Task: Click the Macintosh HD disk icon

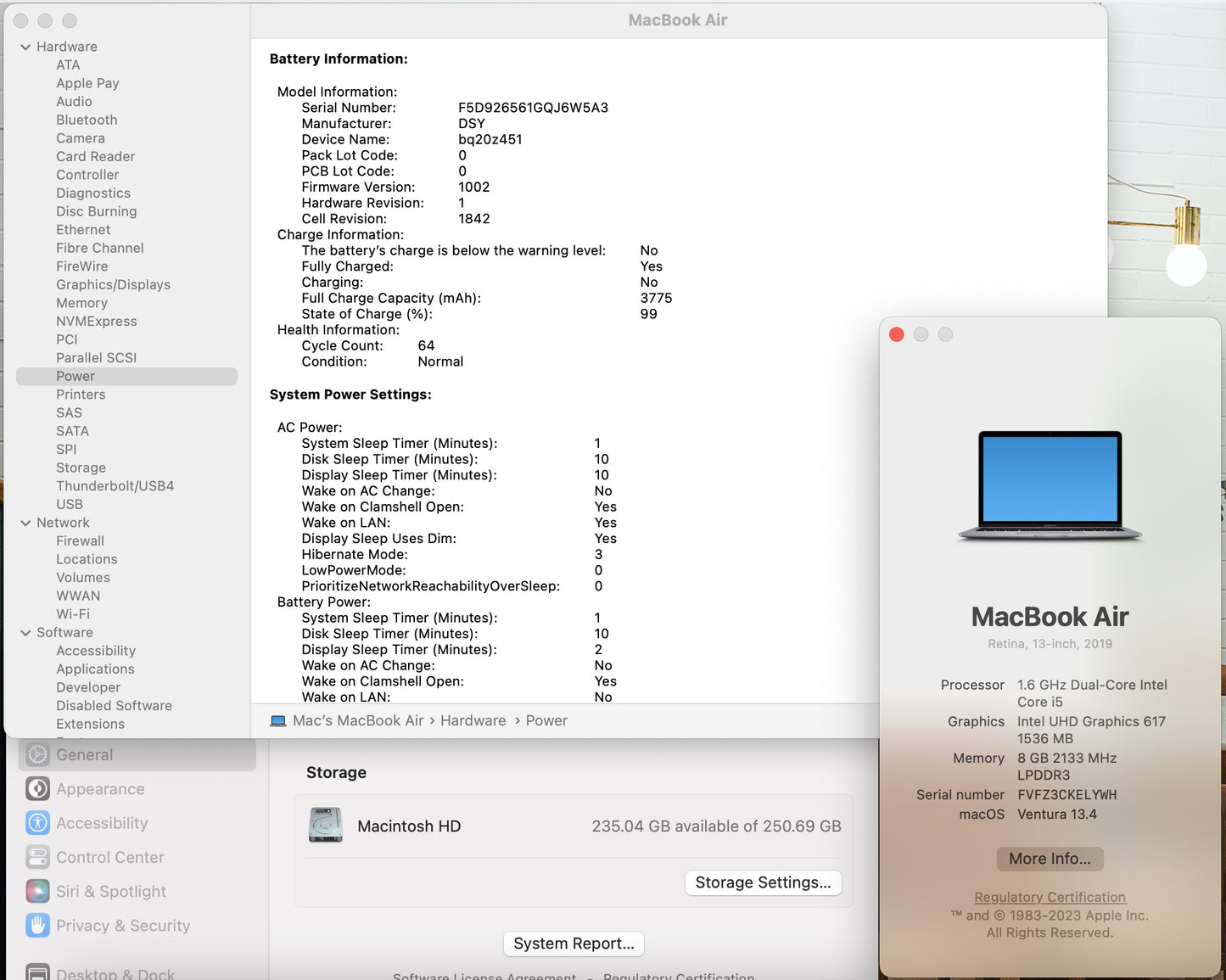Action: pos(326,826)
